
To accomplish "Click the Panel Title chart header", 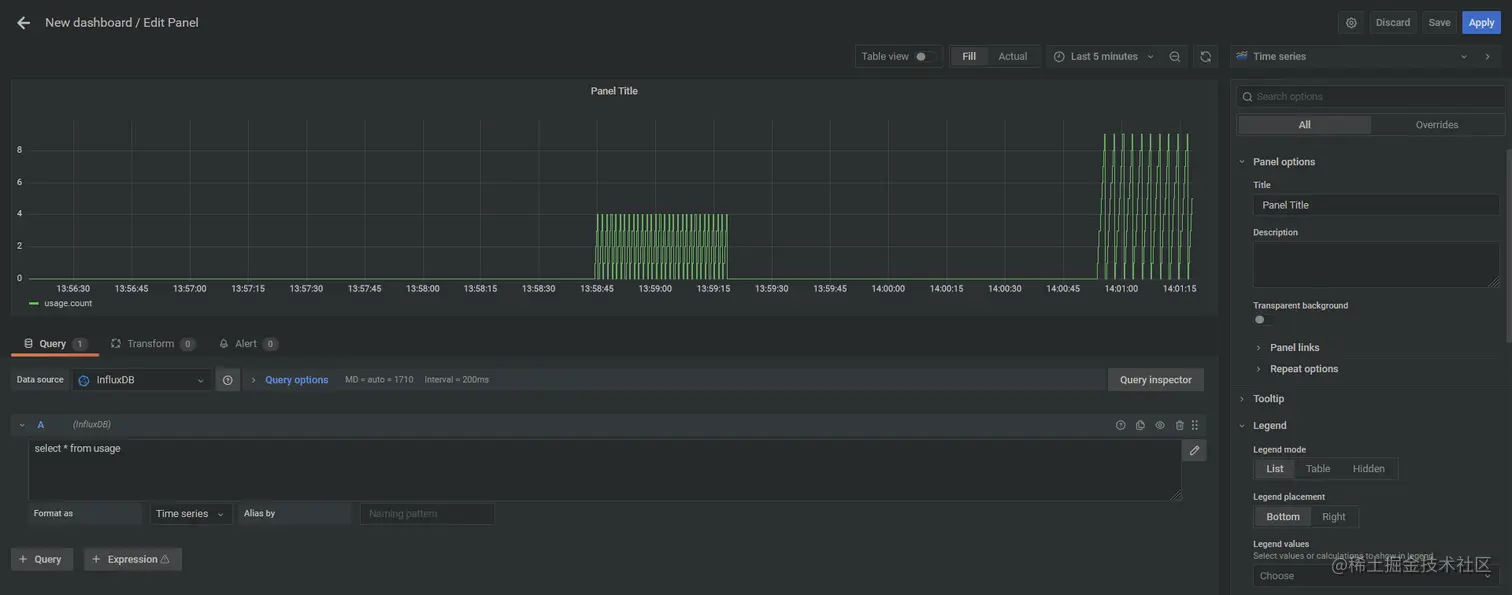I will pos(614,91).
